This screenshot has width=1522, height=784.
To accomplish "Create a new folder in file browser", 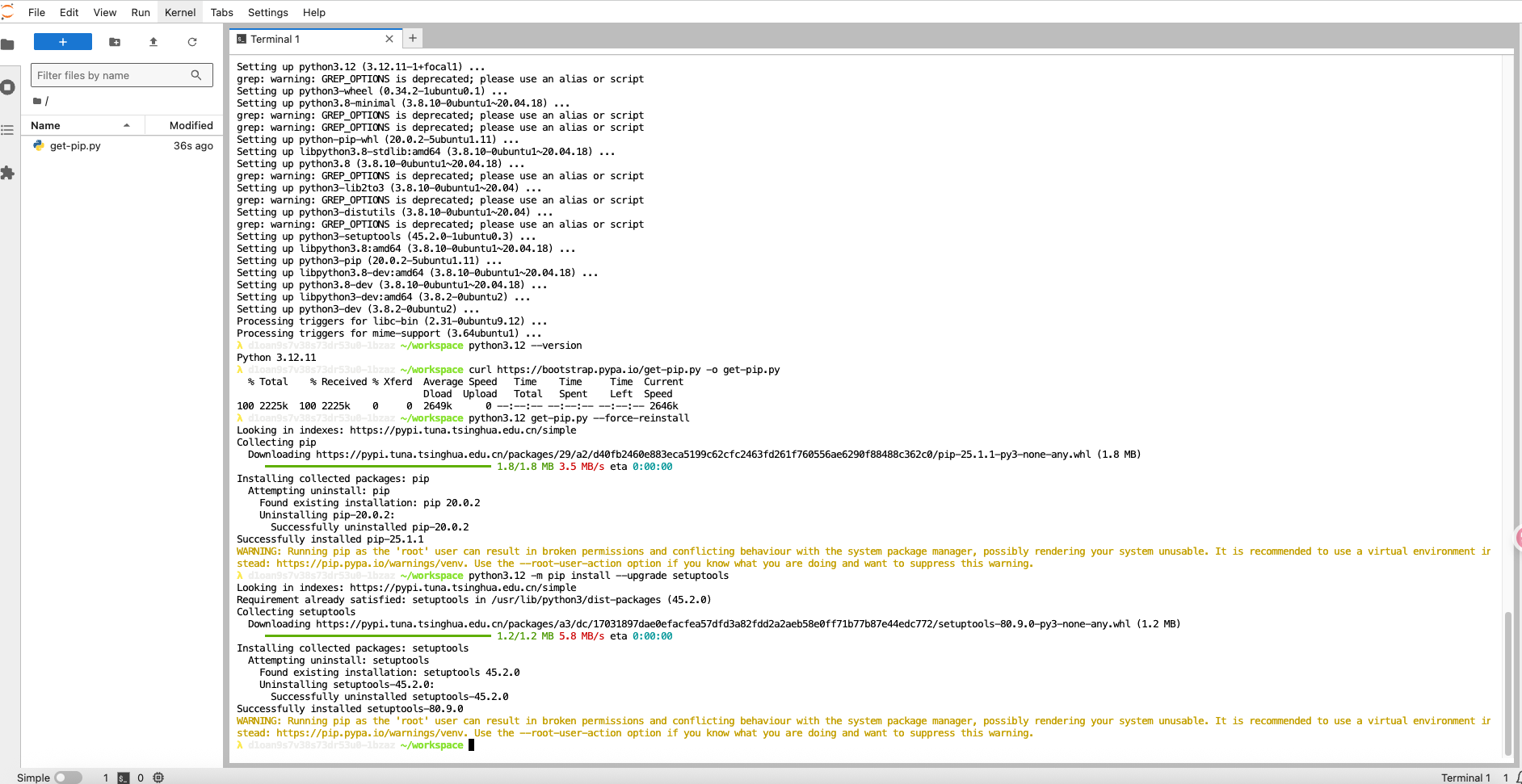I will [115, 42].
